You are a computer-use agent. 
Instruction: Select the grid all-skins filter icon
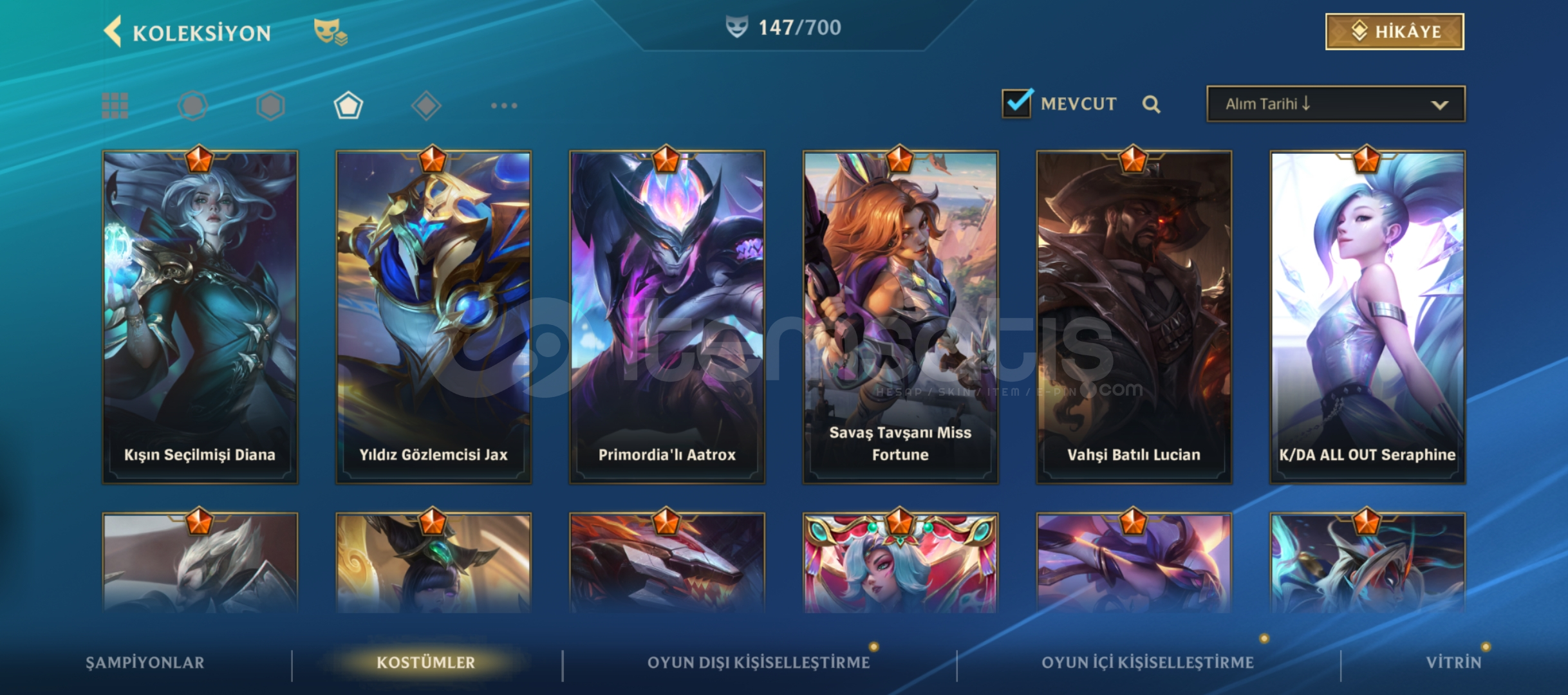pyautogui.click(x=115, y=106)
